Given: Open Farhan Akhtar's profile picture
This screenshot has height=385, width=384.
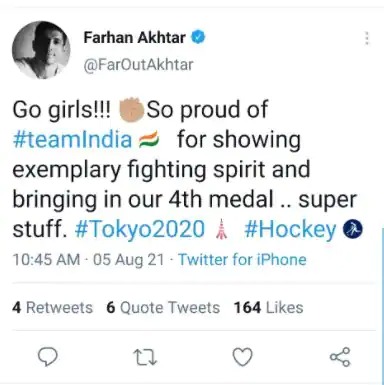Looking at the screenshot, I should point(41,50).
